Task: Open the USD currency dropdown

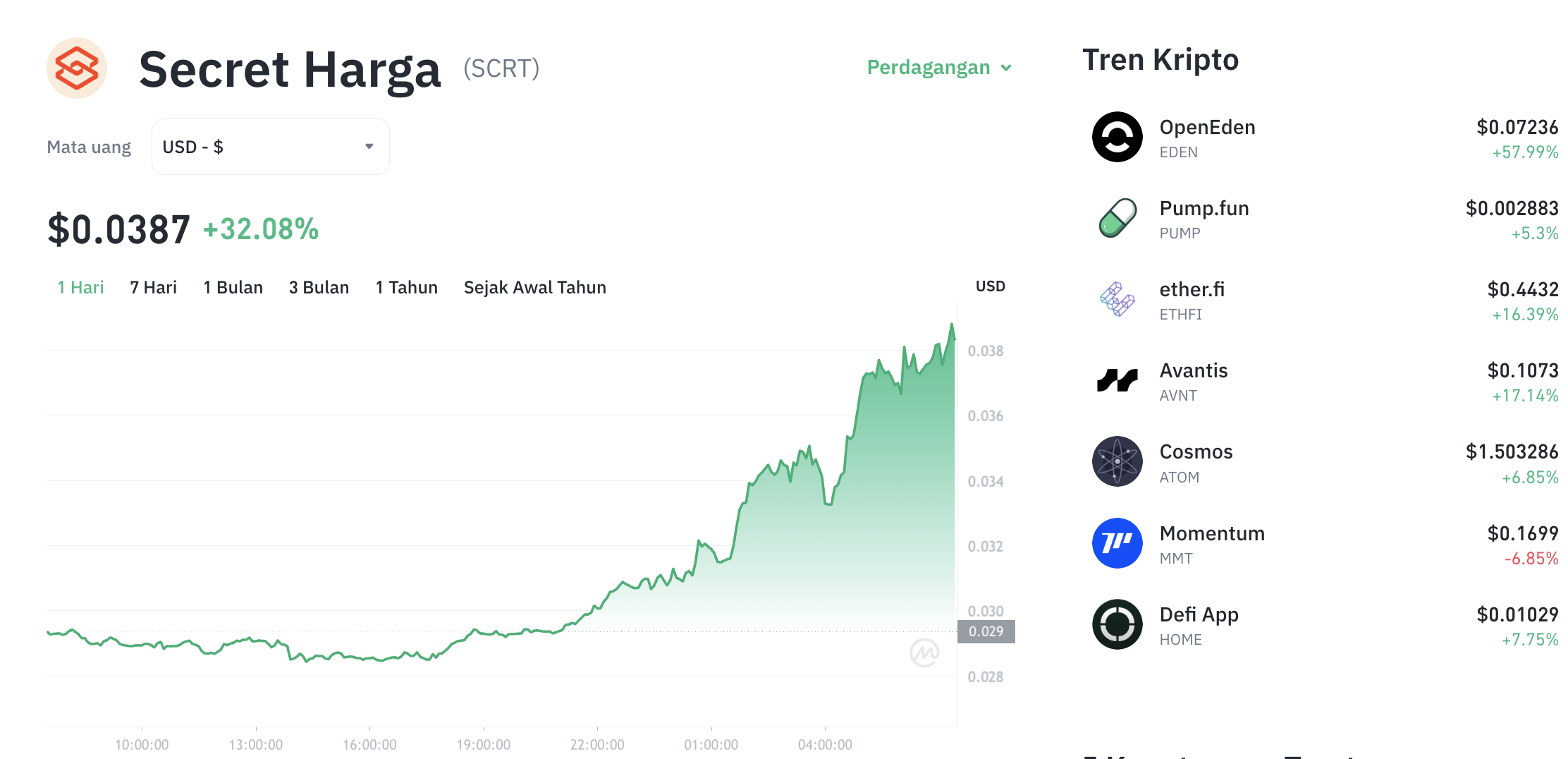Action: coord(271,147)
